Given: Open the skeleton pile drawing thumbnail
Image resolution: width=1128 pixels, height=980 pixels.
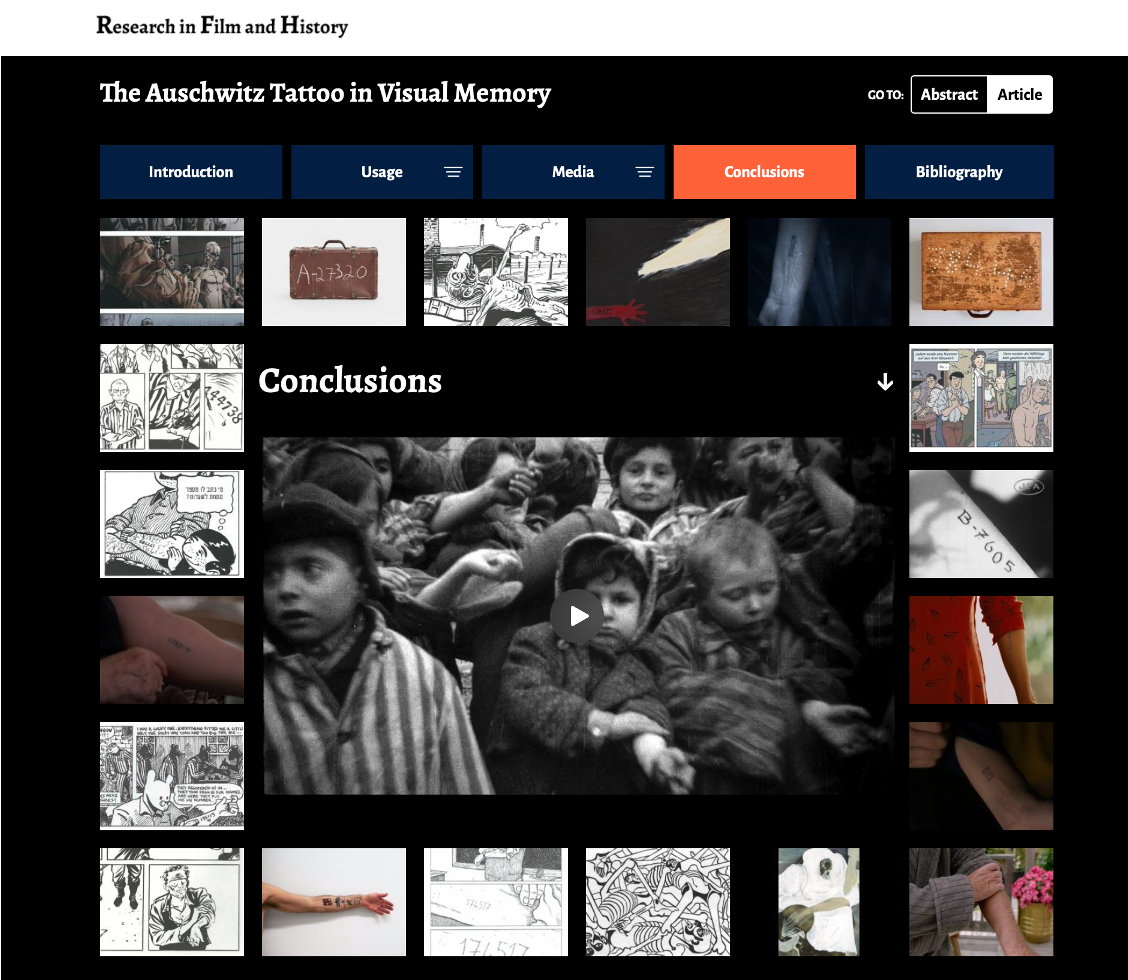Looking at the screenshot, I should click(658, 902).
